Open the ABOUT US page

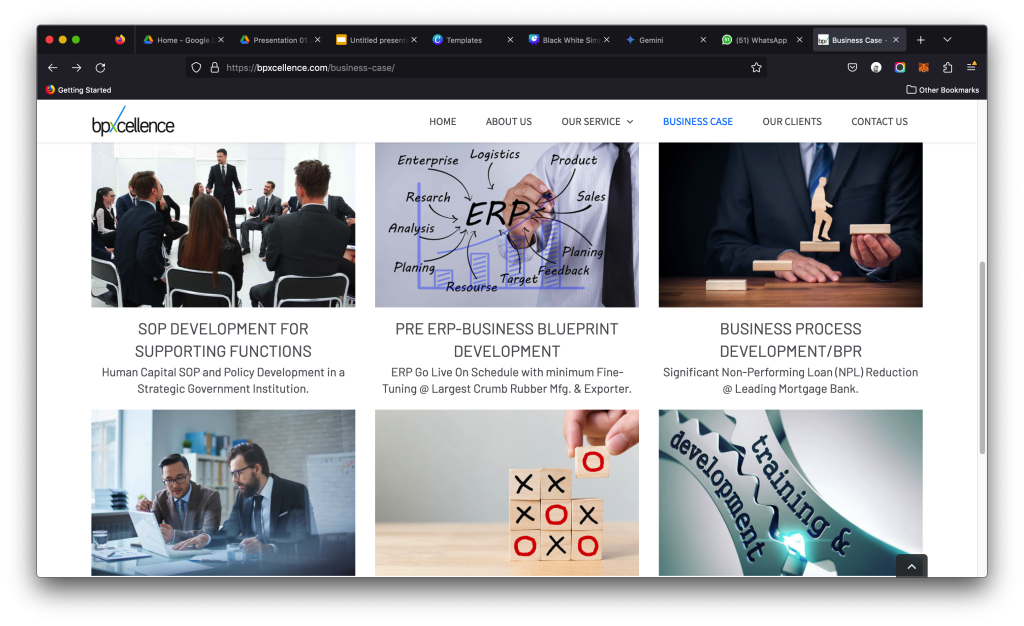[509, 121]
